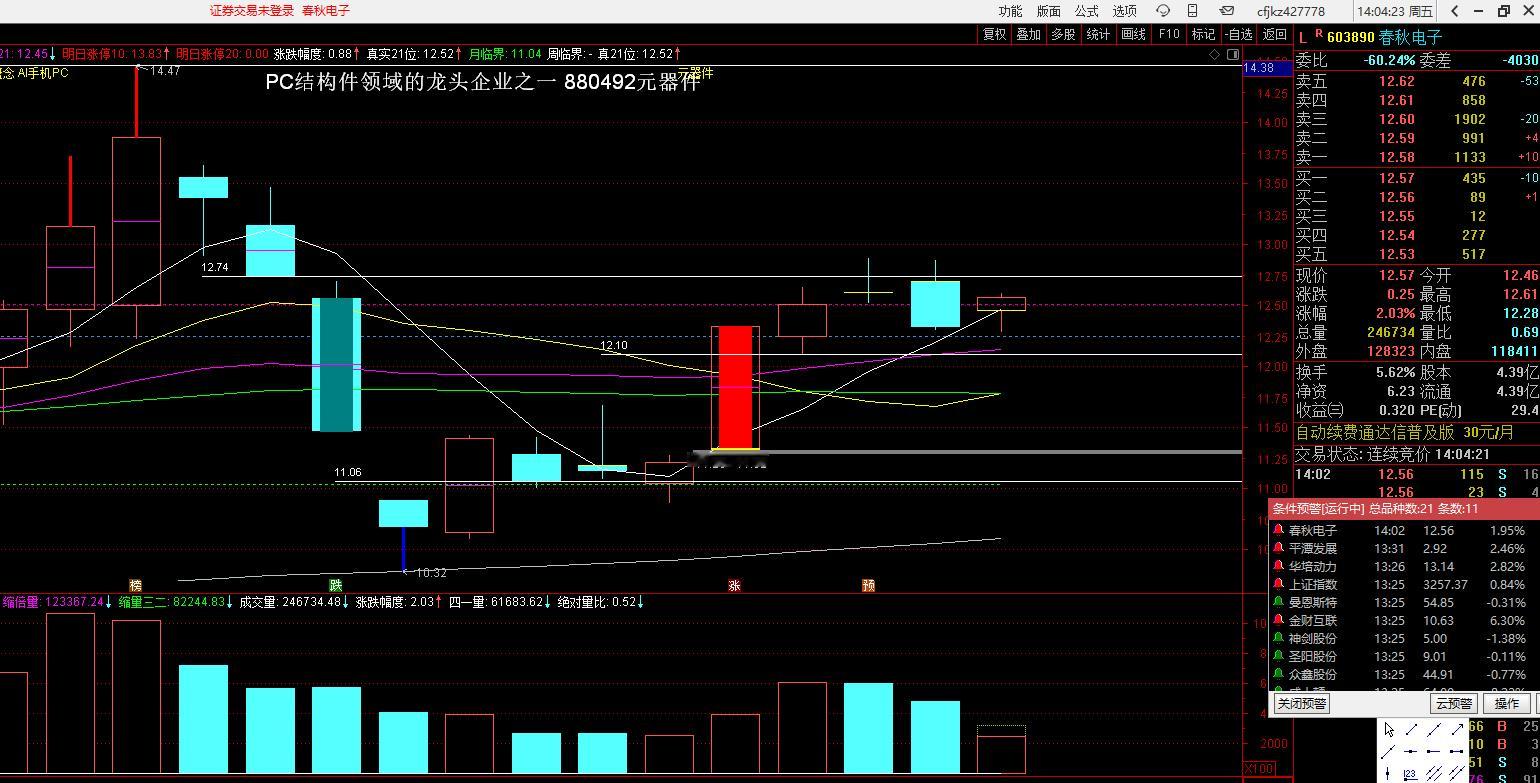Click the large red candlestick

[x=735, y=387]
